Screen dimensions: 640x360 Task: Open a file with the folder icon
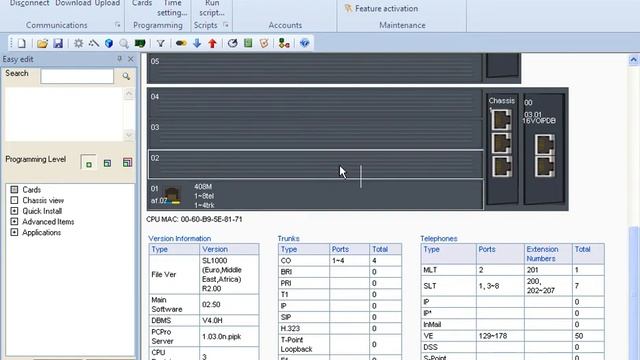tap(42, 43)
